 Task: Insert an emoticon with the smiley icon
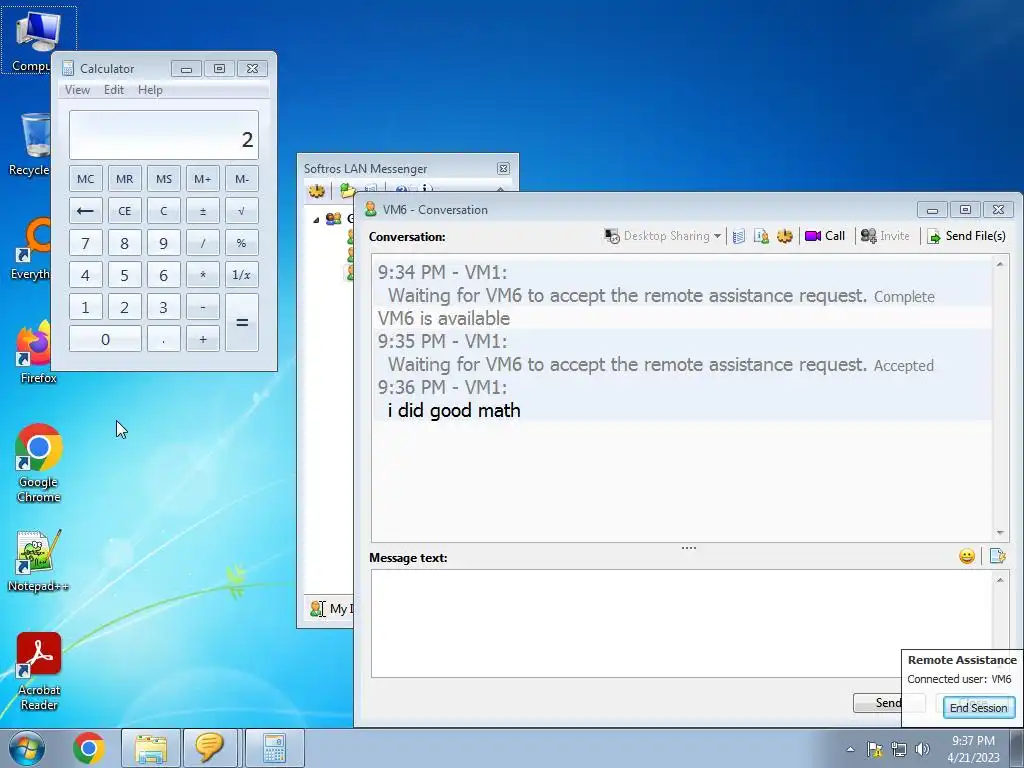(967, 556)
